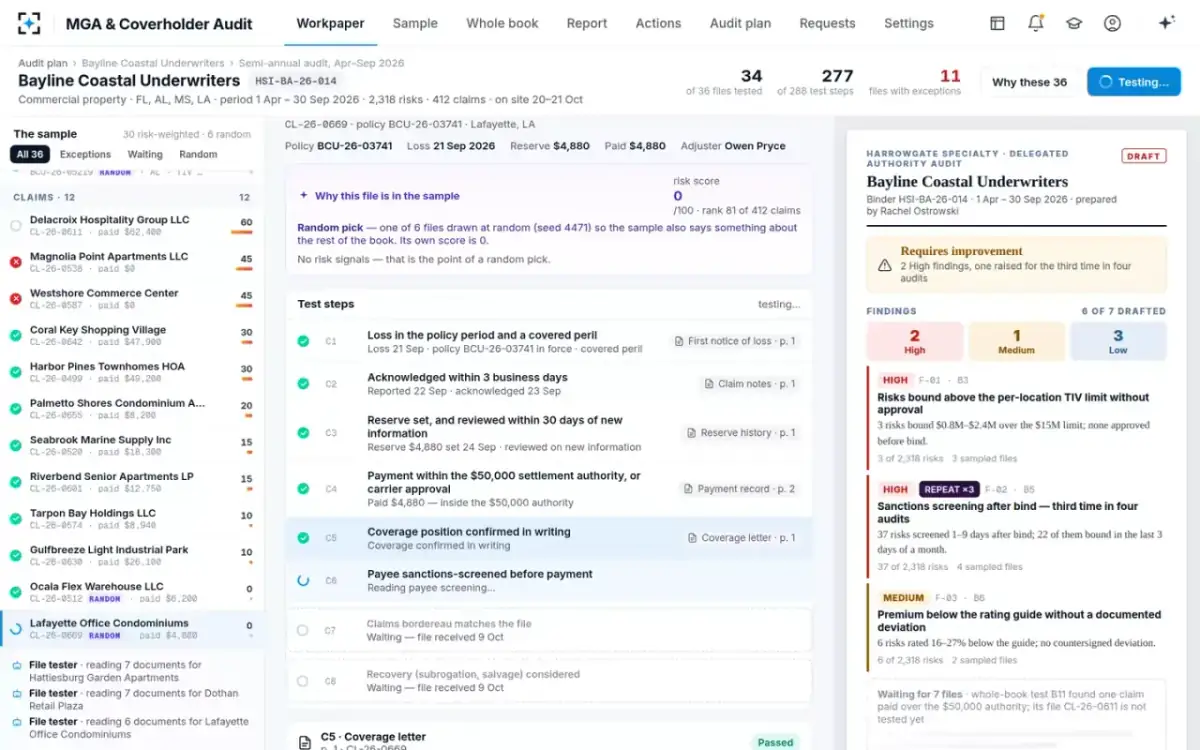Open finding F-01 about per-location TIV limit
The width and height of the screenshot is (1200, 750).
1017,417
